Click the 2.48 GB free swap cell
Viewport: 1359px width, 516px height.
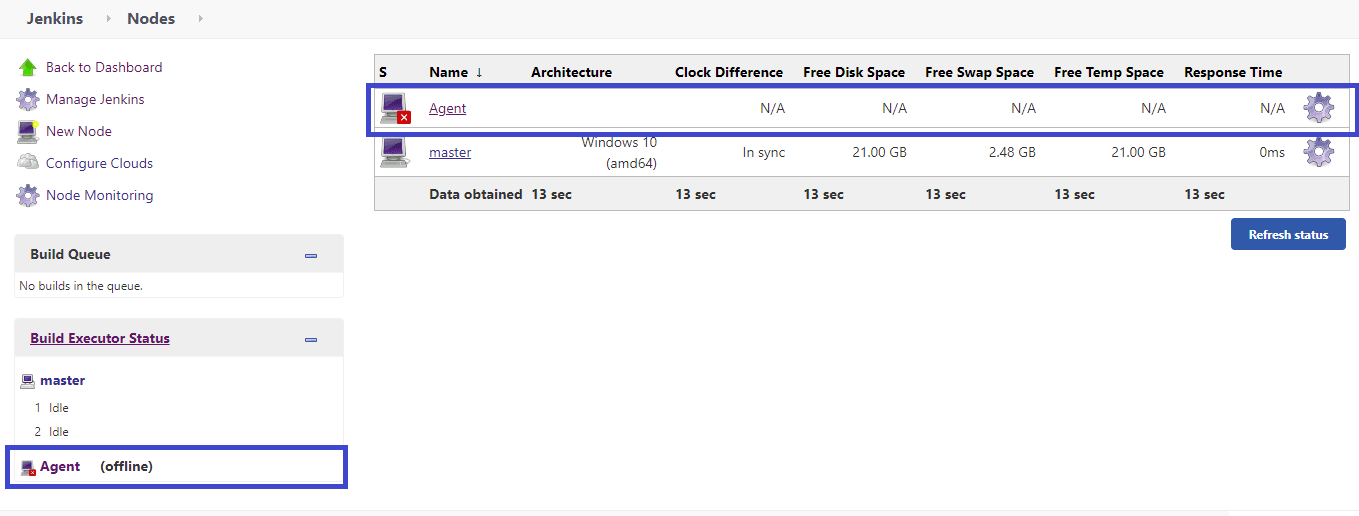pyautogui.click(x=1012, y=152)
